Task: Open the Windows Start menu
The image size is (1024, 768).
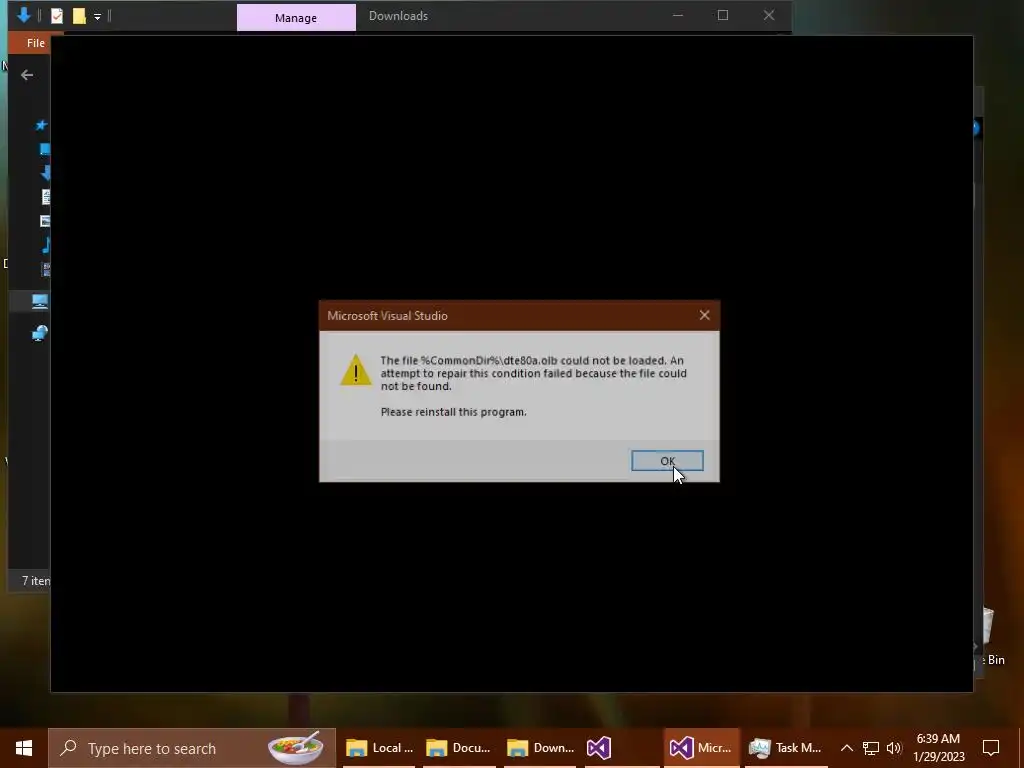Action: (24, 748)
